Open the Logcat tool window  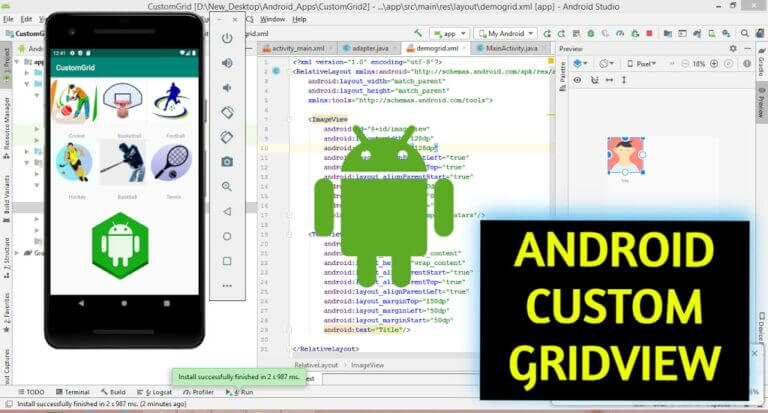tap(154, 392)
